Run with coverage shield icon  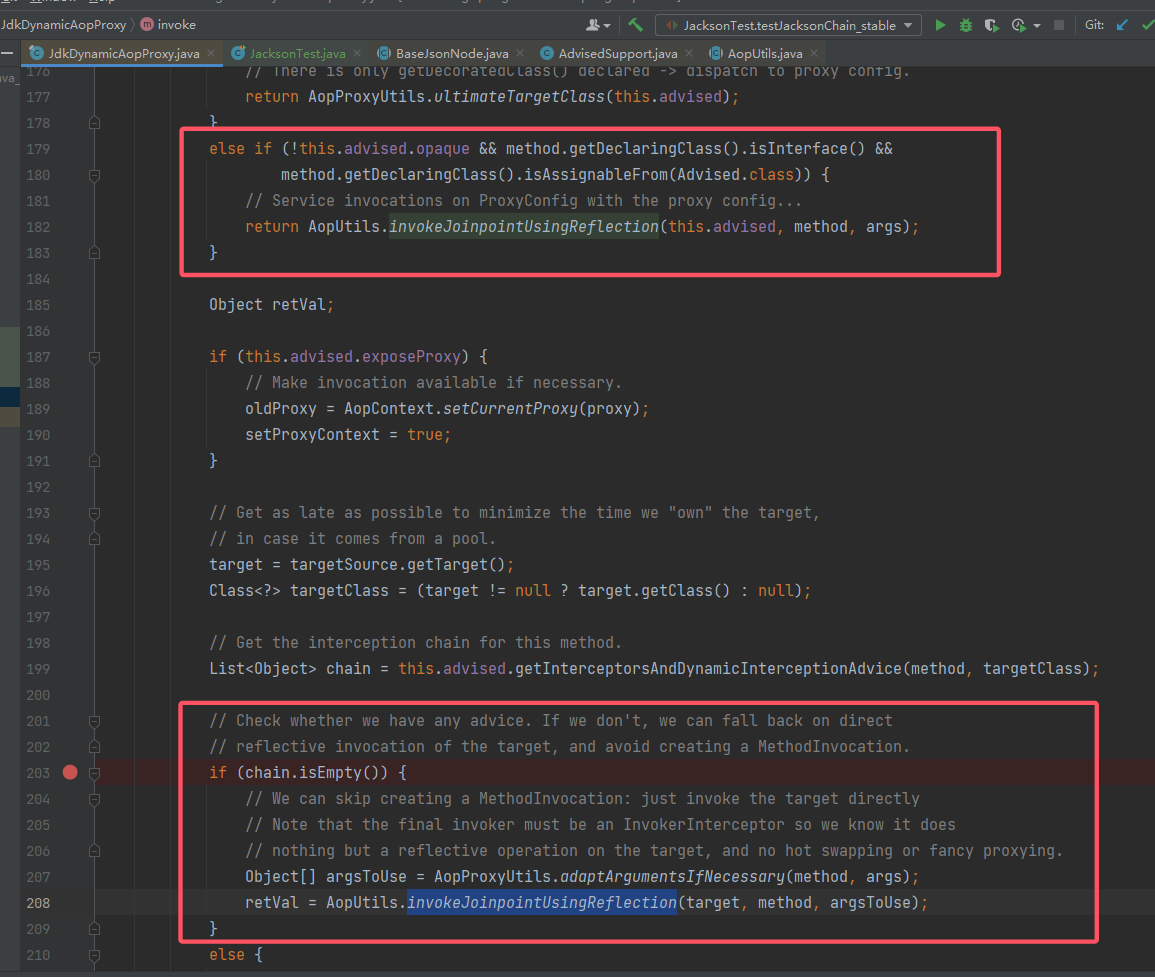click(x=991, y=25)
